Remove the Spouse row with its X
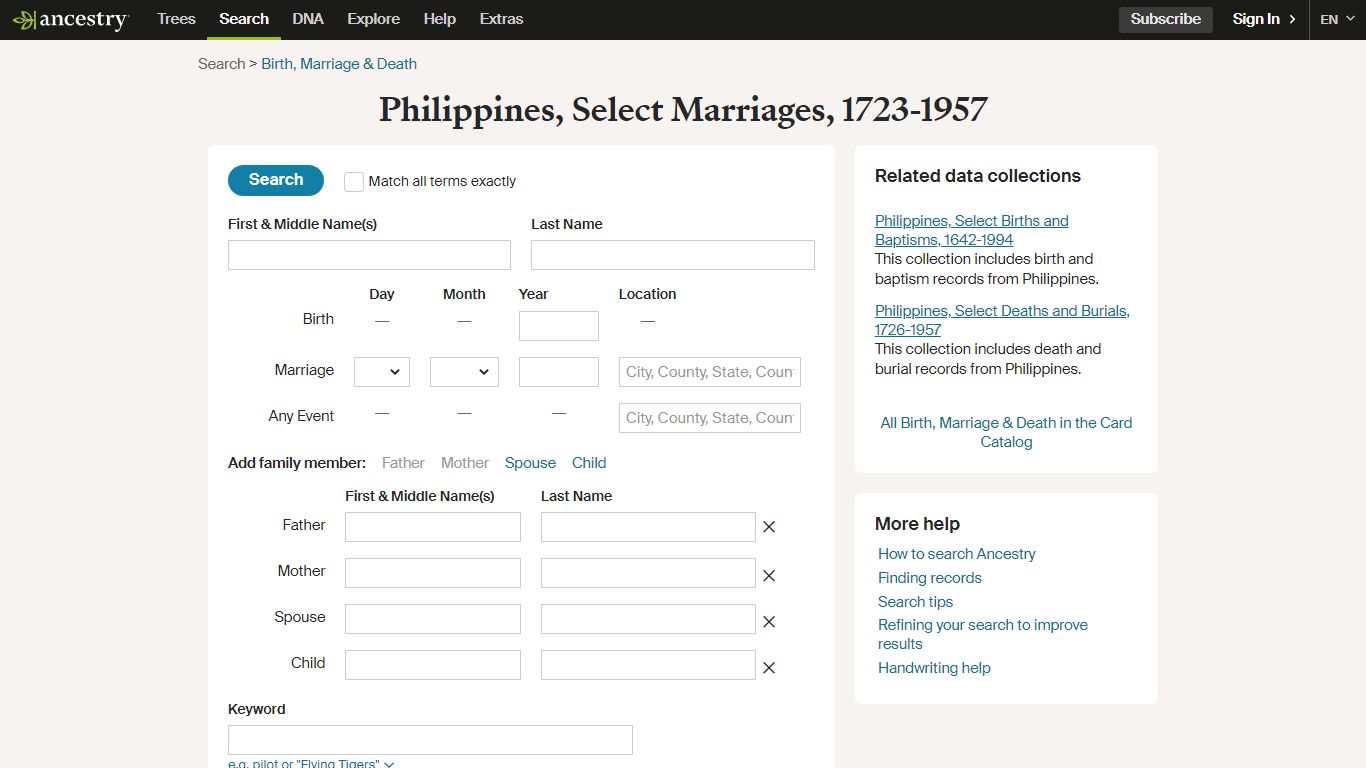Screen dimensions: 1366x768 [x=769, y=622]
